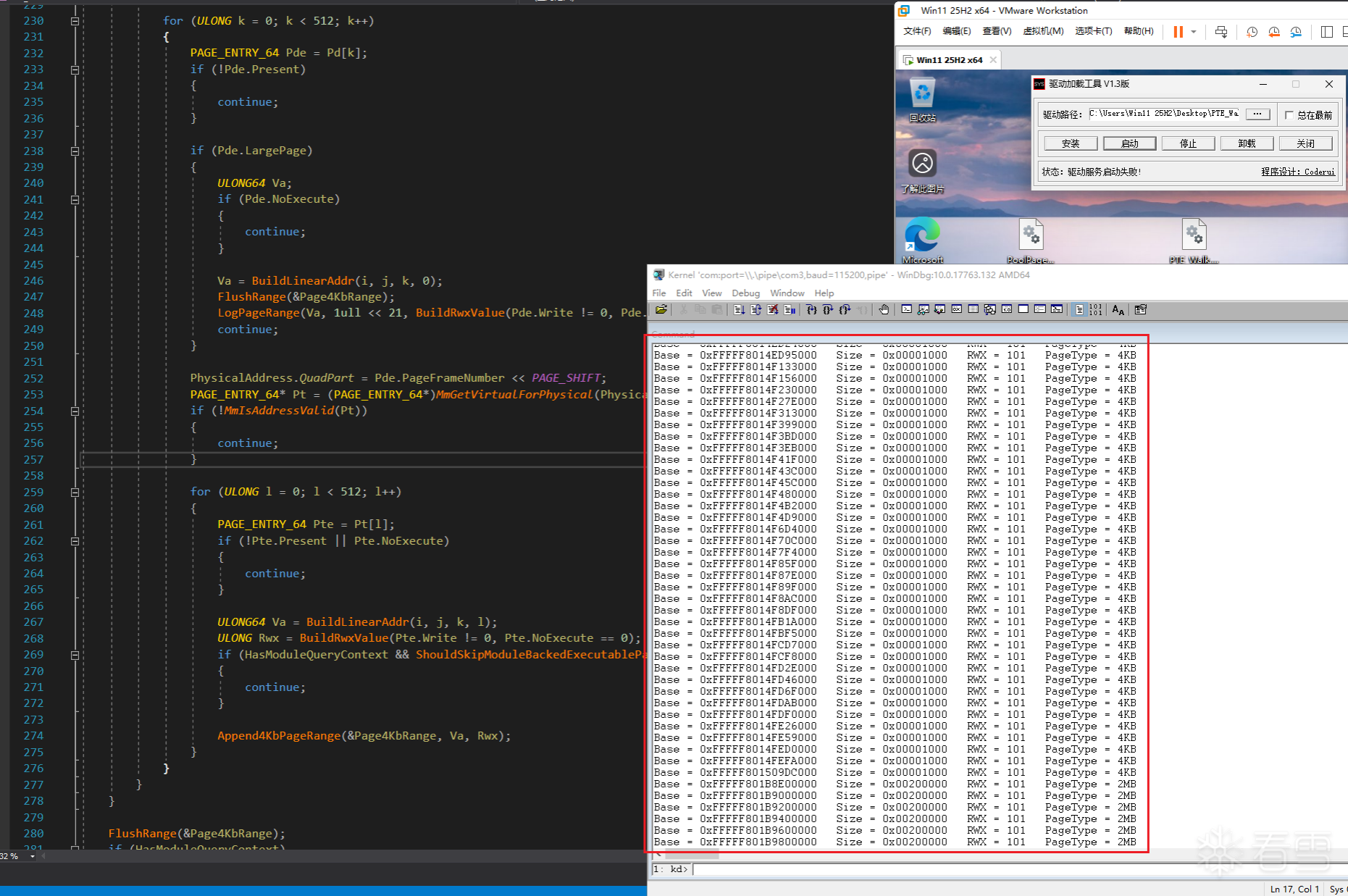
Task: Click the Step Into icon in WinDbg
Action: pos(811,310)
